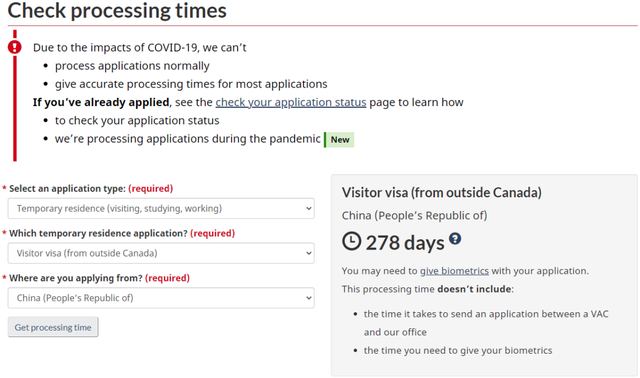640x378 pixels.
Task: Click the Where are you applying from label
Action: point(76,278)
